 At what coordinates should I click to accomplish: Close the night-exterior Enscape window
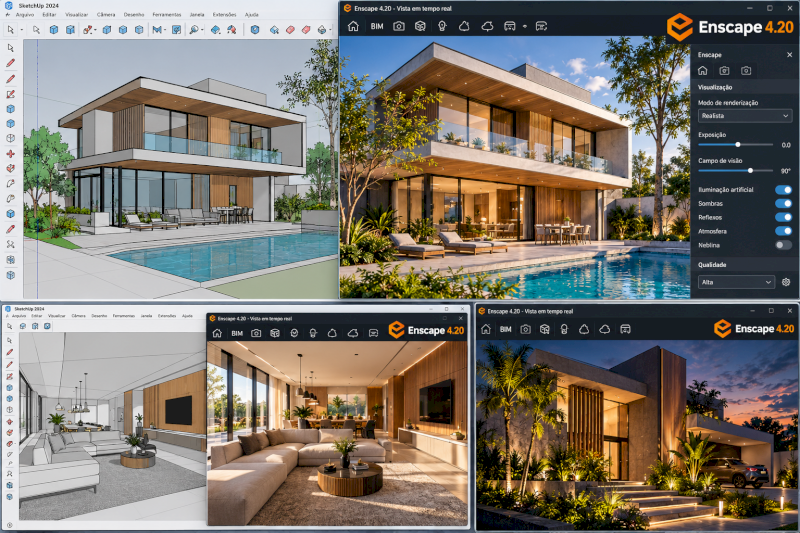point(790,311)
